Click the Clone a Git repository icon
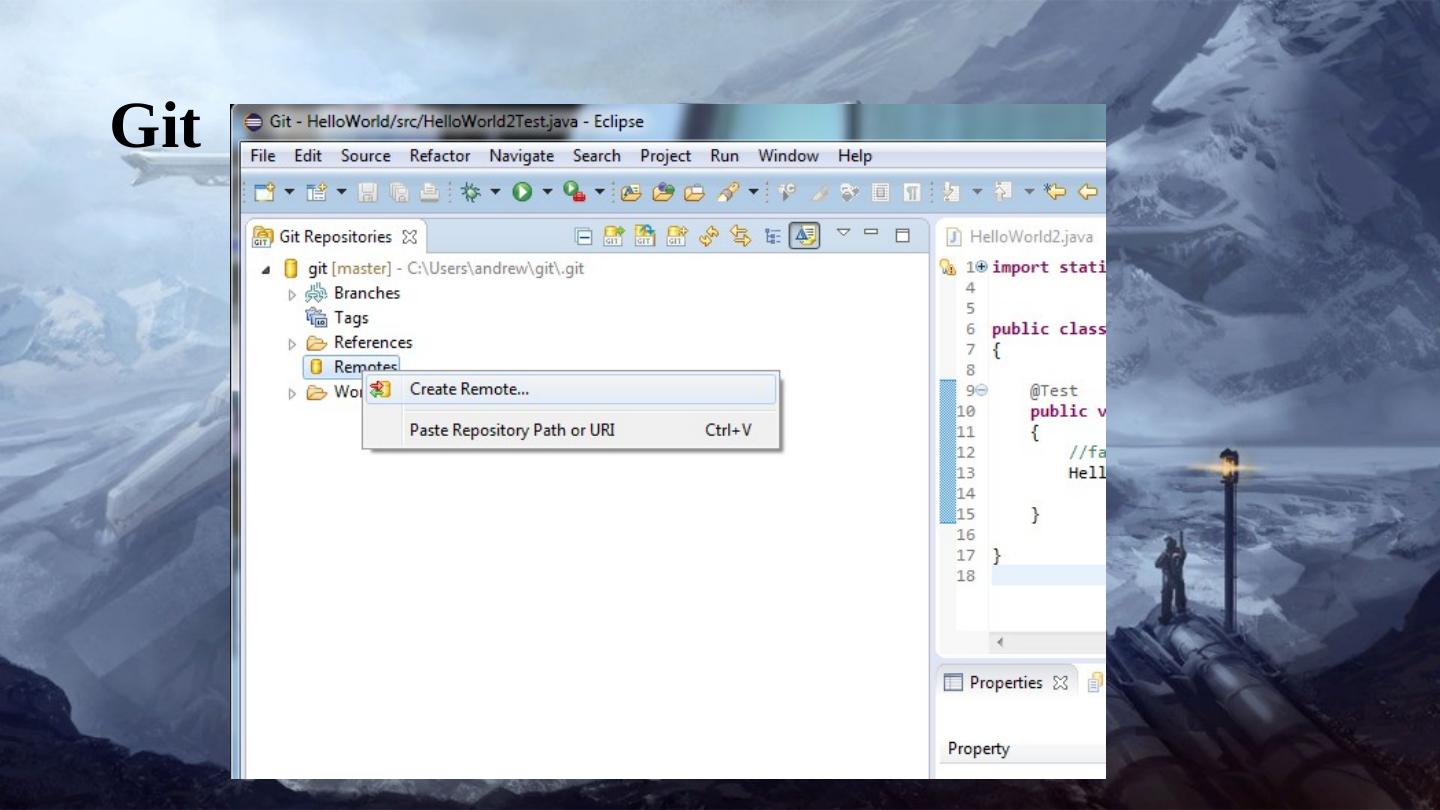This screenshot has height=810, width=1440. pos(645,237)
